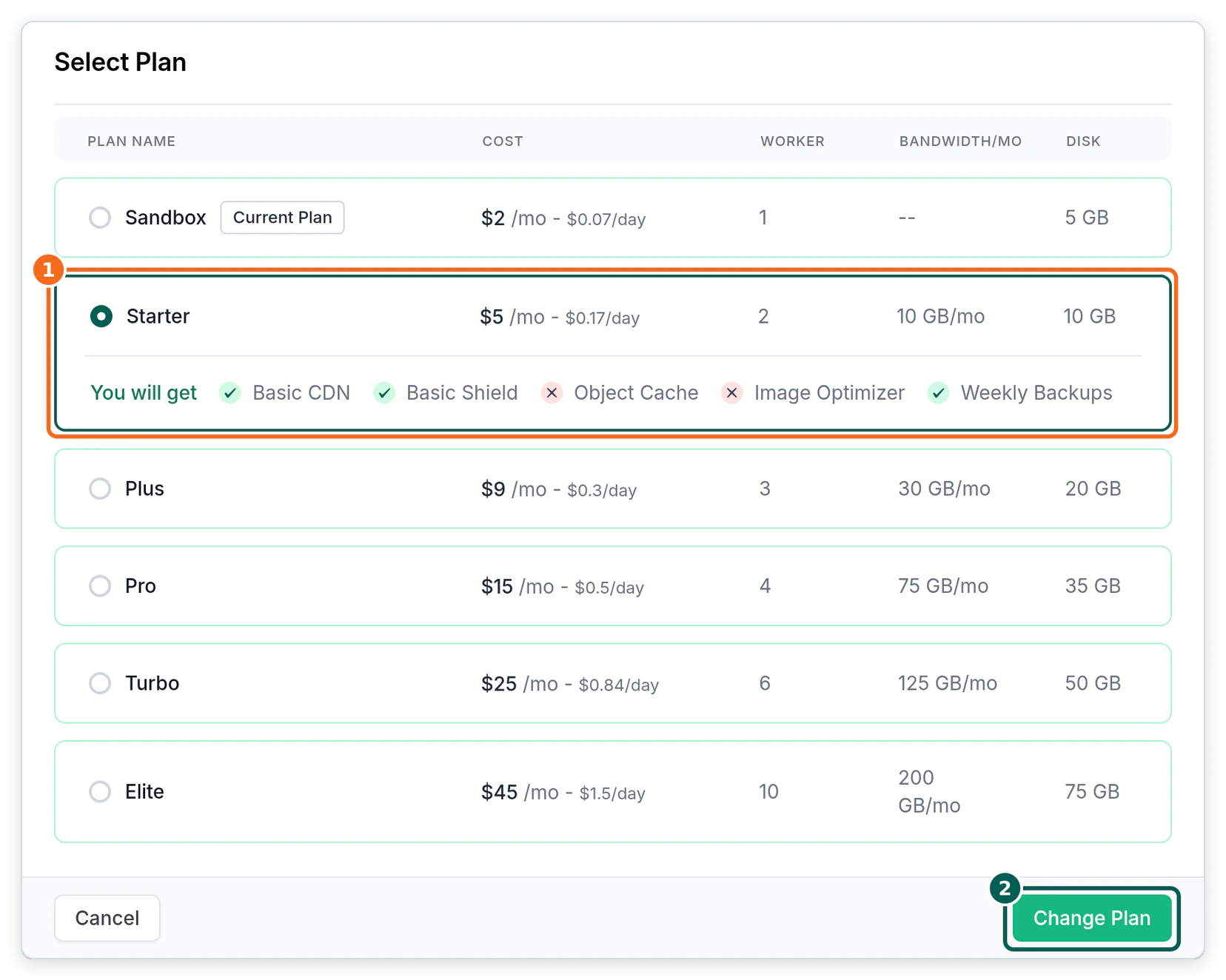Click the Turbo plan name
The width and height of the screenshot is (1226, 980).
point(153,683)
